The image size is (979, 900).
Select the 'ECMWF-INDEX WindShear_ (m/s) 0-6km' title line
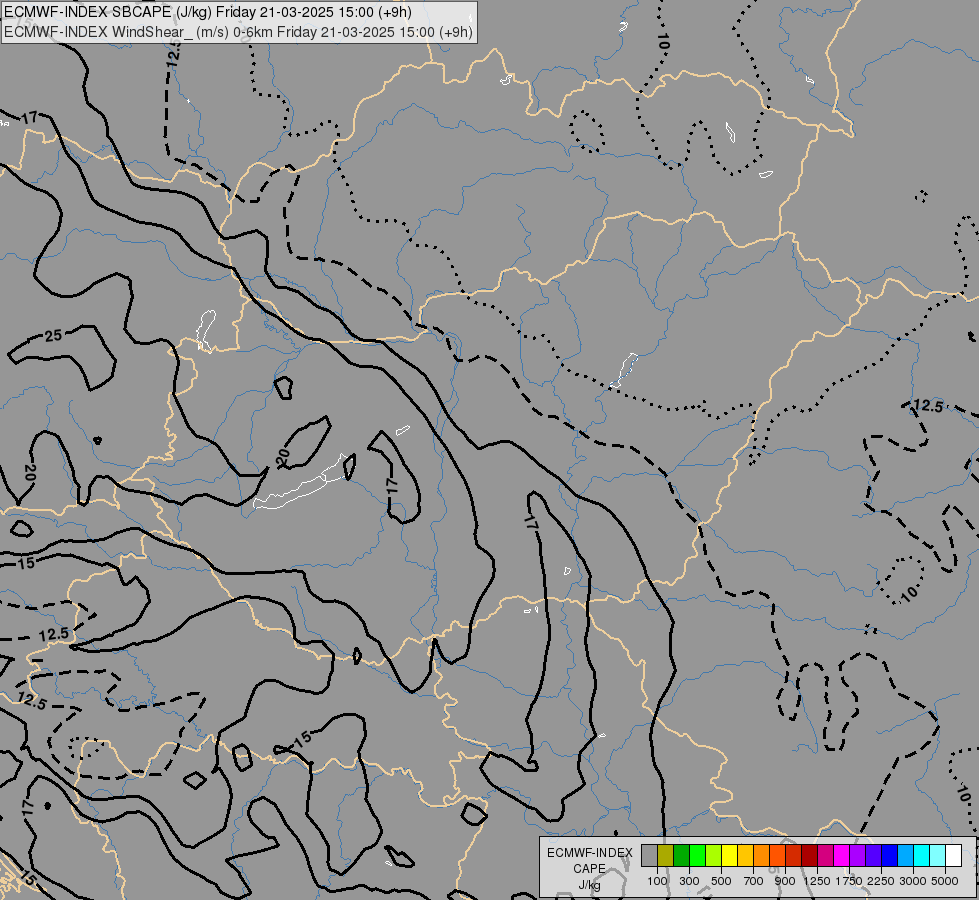(x=238, y=31)
